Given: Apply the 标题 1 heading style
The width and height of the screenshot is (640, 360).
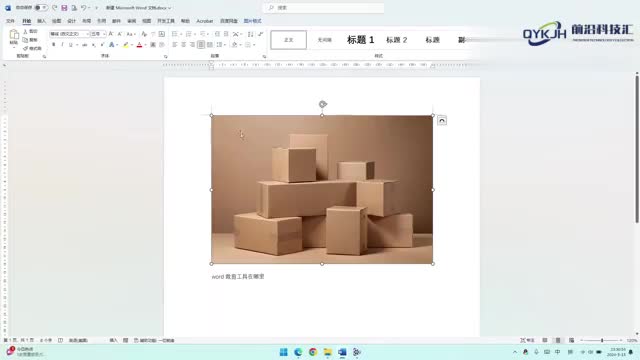Looking at the screenshot, I should tap(360, 40).
